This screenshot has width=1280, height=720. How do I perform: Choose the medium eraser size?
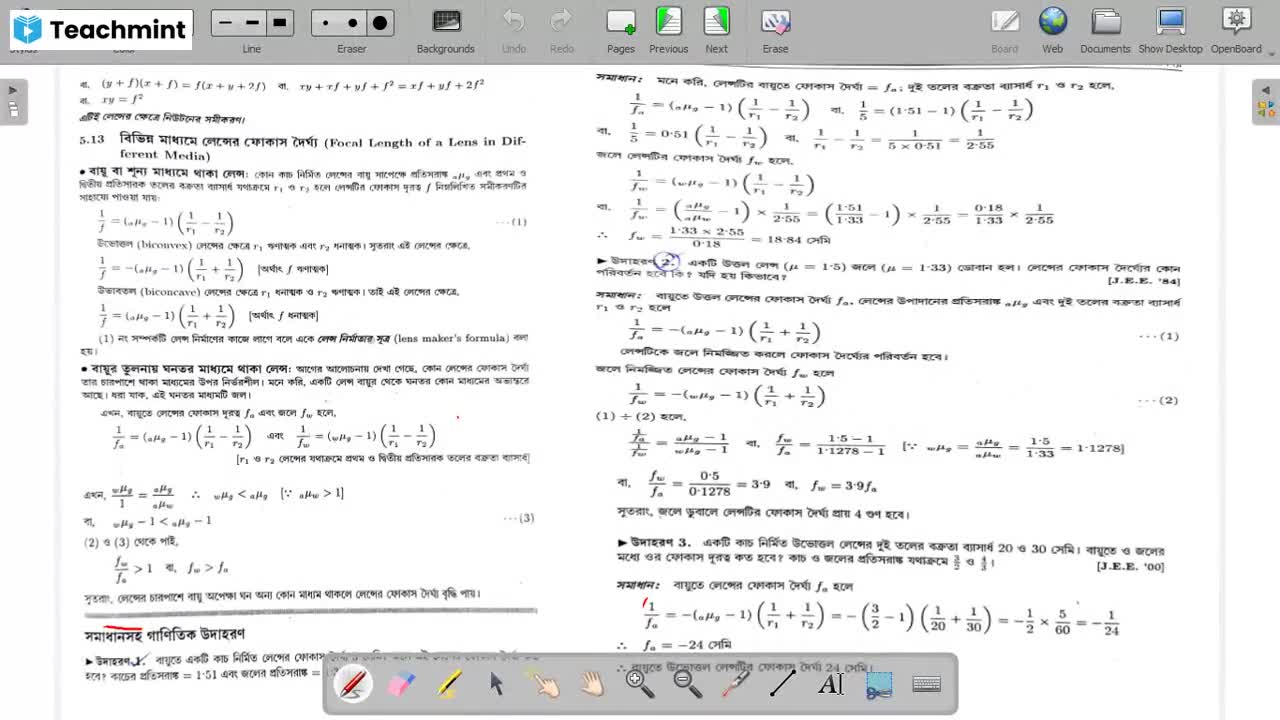tap(352, 22)
